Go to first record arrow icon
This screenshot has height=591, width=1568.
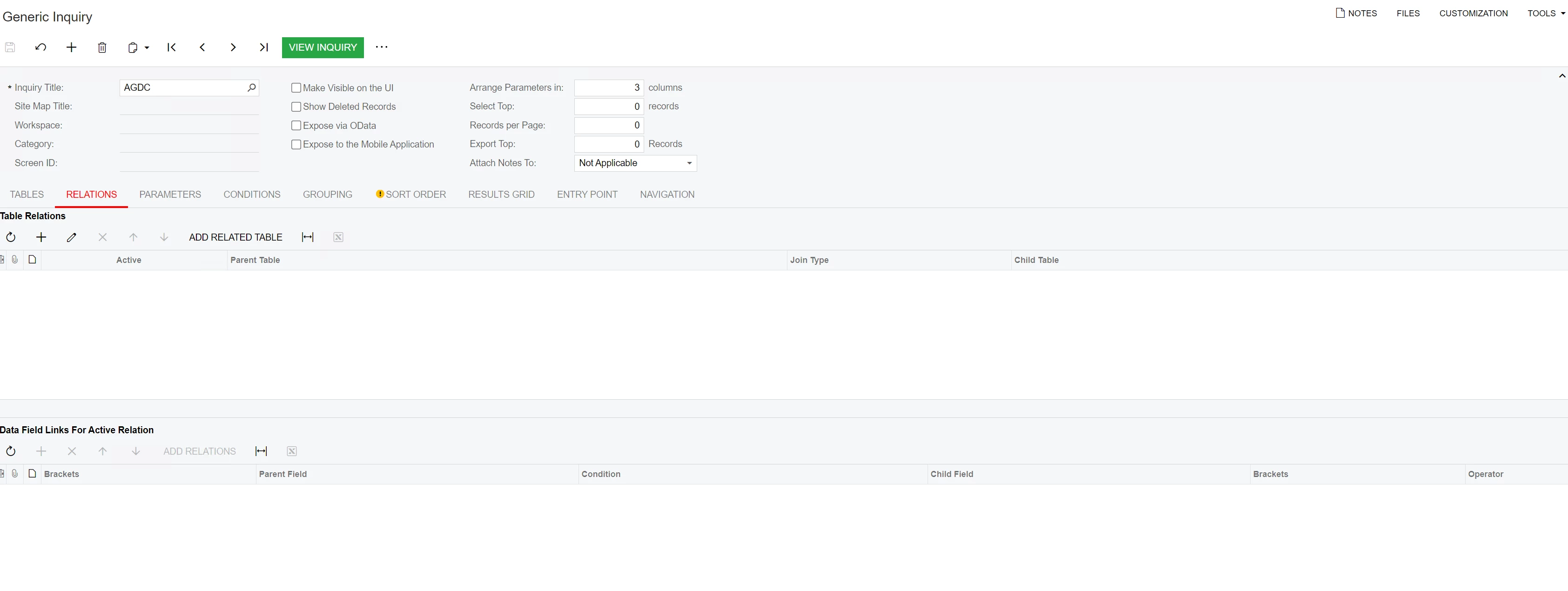(172, 47)
